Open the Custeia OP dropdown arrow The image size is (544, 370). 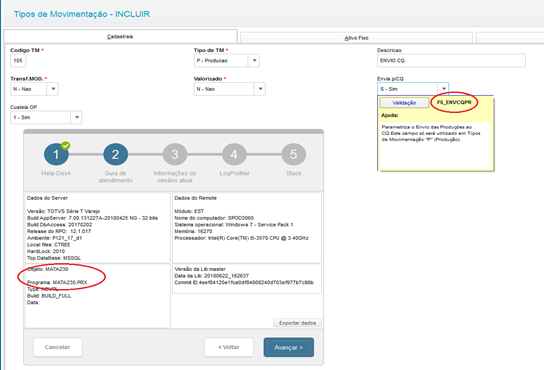pyautogui.click(x=77, y=117)
